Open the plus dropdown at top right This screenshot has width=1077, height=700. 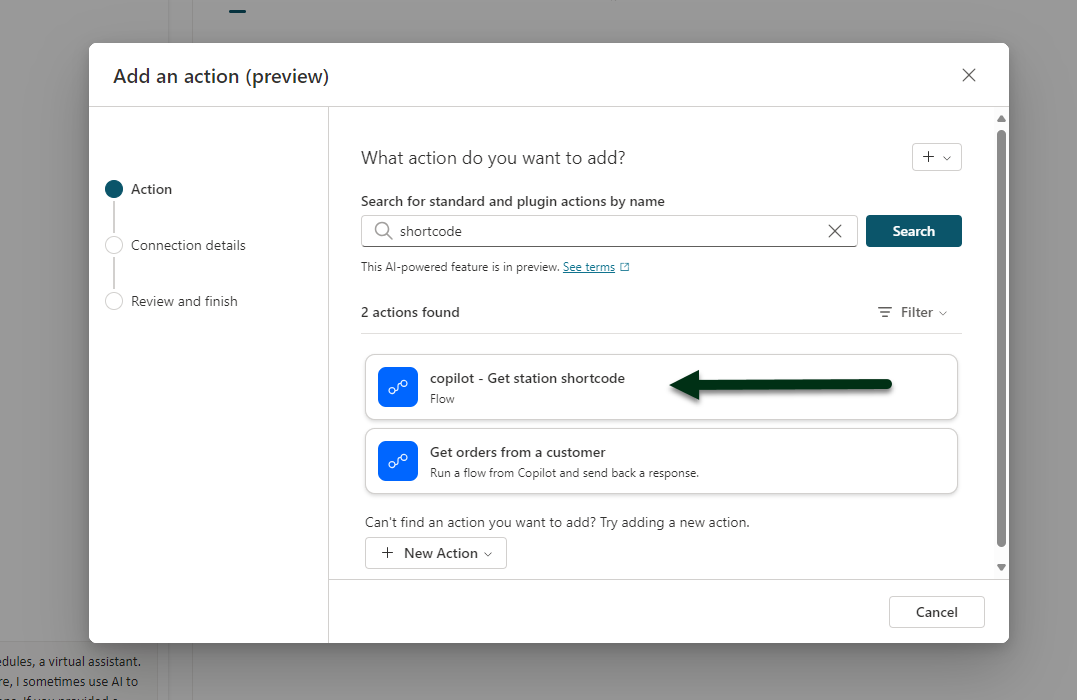(936, 157)
